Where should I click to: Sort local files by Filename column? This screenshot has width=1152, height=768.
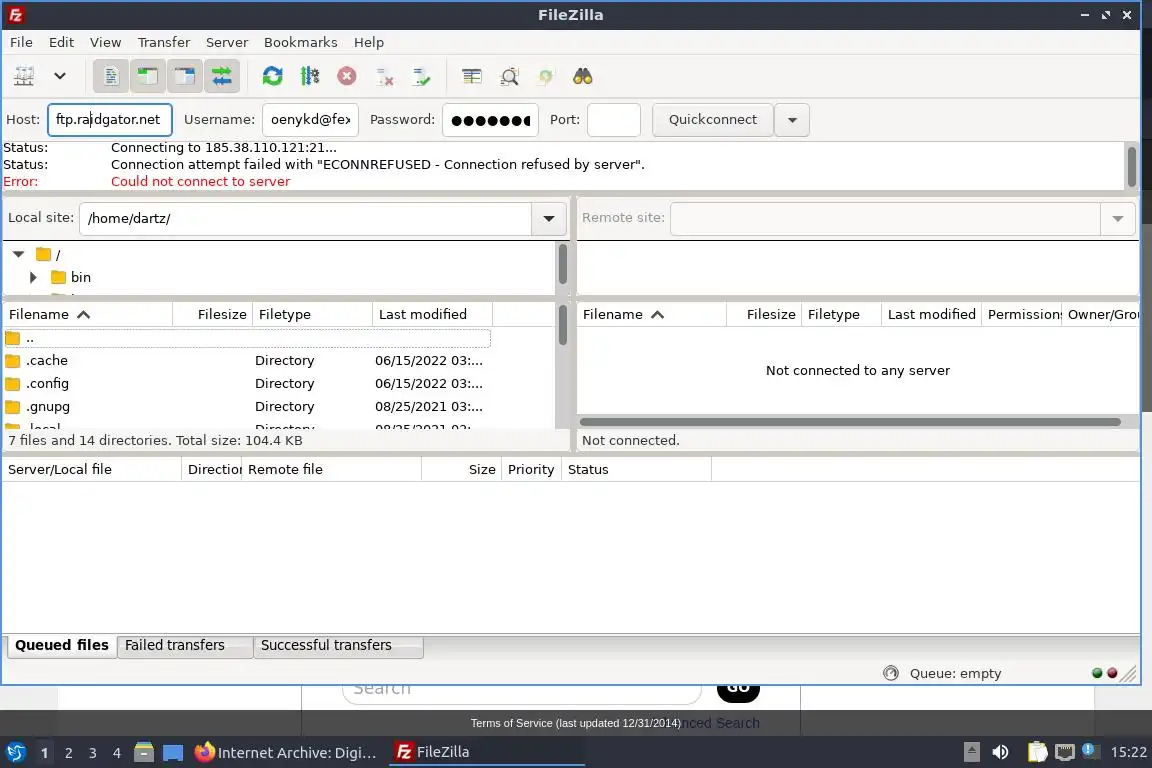(x=88, y=315)
